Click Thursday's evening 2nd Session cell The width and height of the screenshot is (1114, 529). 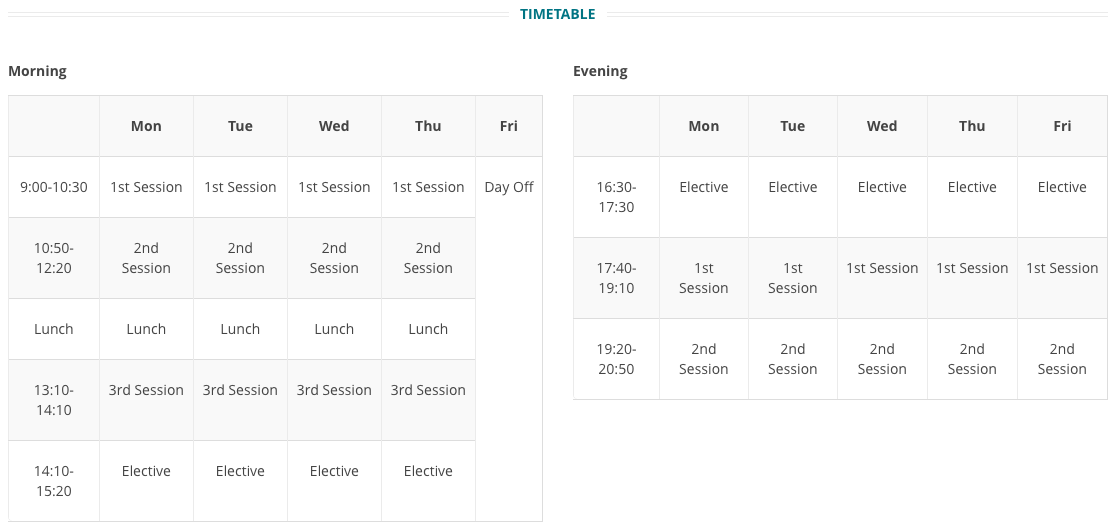point(972,359)
